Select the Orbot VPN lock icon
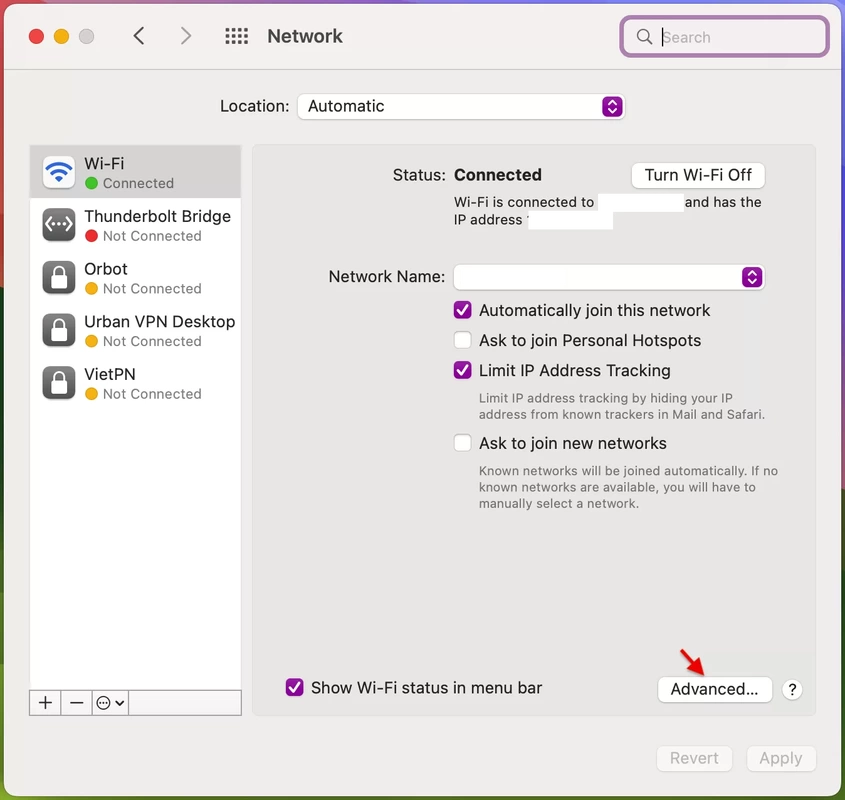 (59, 277)
